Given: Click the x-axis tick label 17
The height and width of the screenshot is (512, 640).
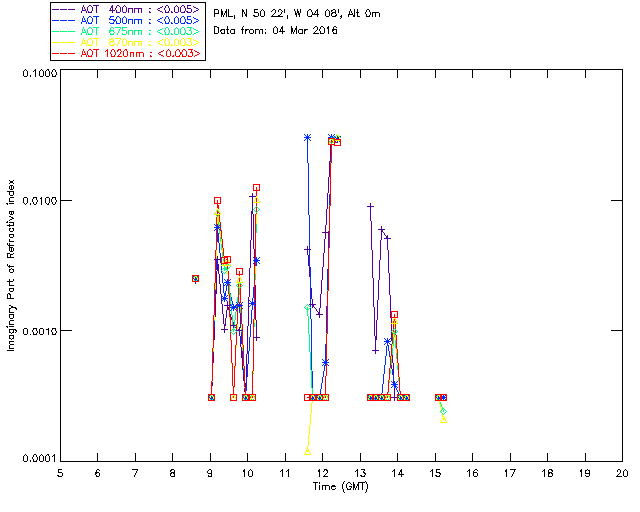Looking at the screenshot, I should coord(510,473).
